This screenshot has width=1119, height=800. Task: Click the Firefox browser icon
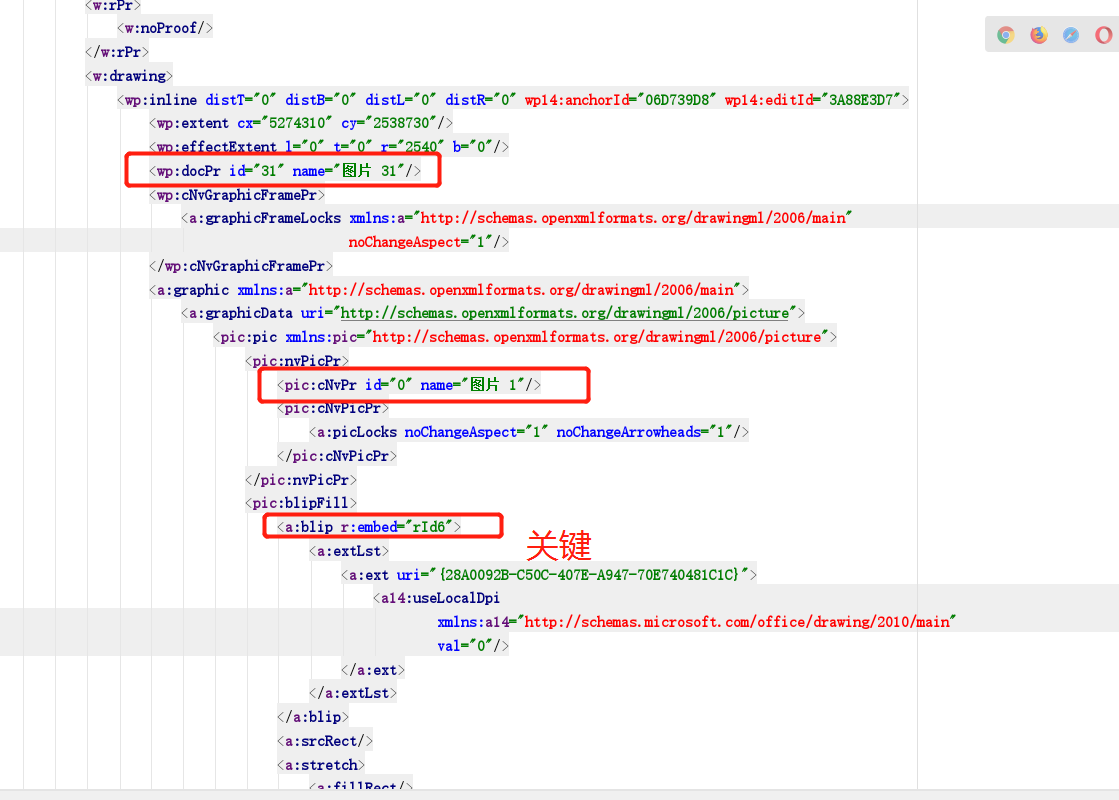[1038, 33]
